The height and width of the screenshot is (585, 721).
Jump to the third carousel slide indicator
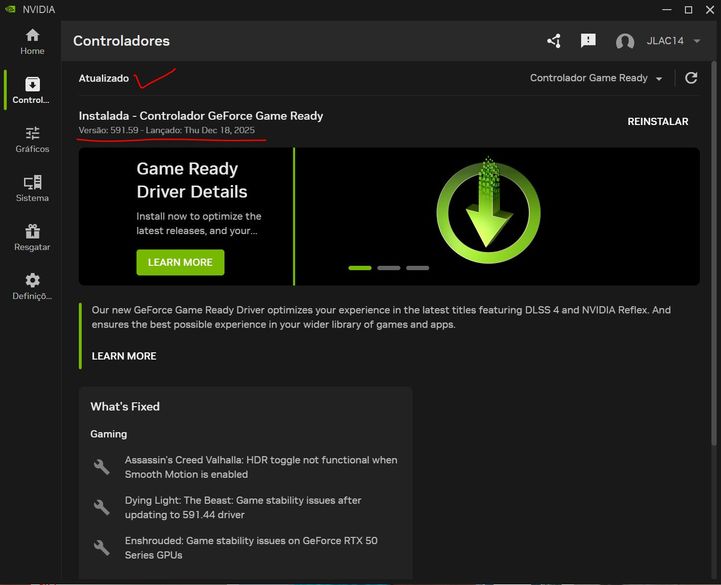tap(418, 268)
